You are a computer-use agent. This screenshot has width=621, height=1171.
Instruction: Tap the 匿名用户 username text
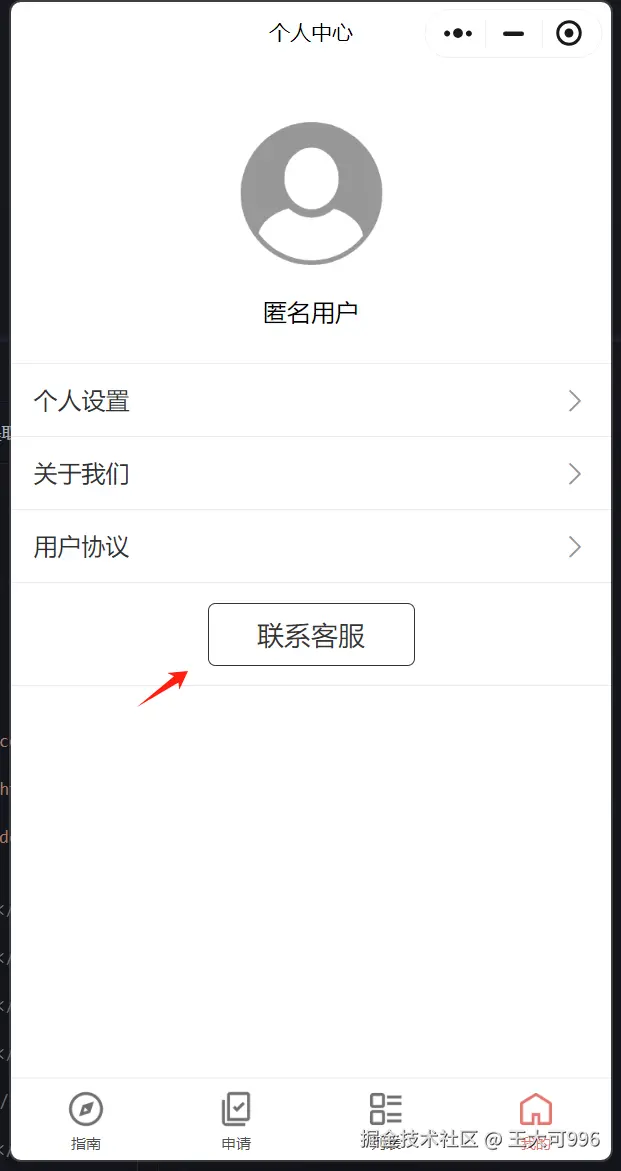[x=311, y=314]
